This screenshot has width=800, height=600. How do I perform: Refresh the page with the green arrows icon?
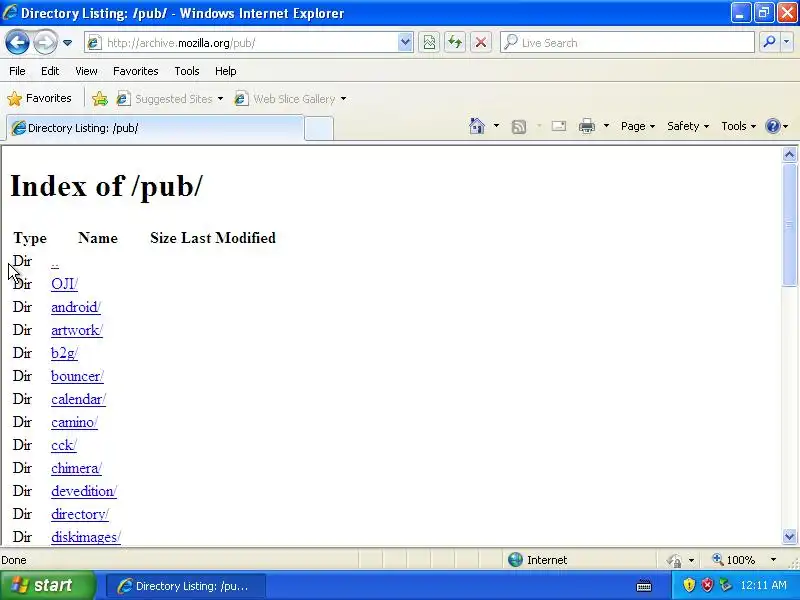455,43
